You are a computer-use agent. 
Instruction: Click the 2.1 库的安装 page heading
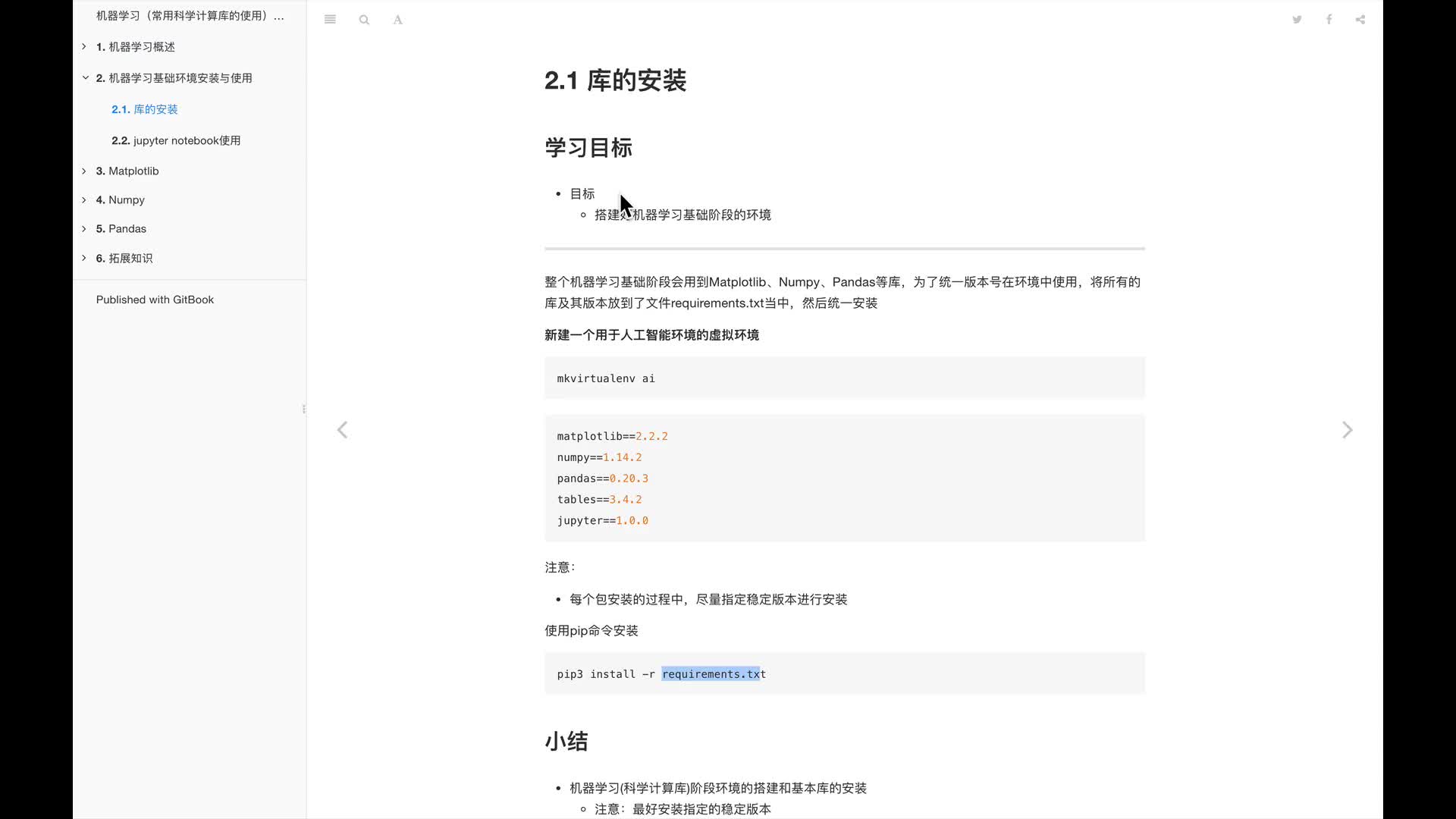tap(615, 80)
